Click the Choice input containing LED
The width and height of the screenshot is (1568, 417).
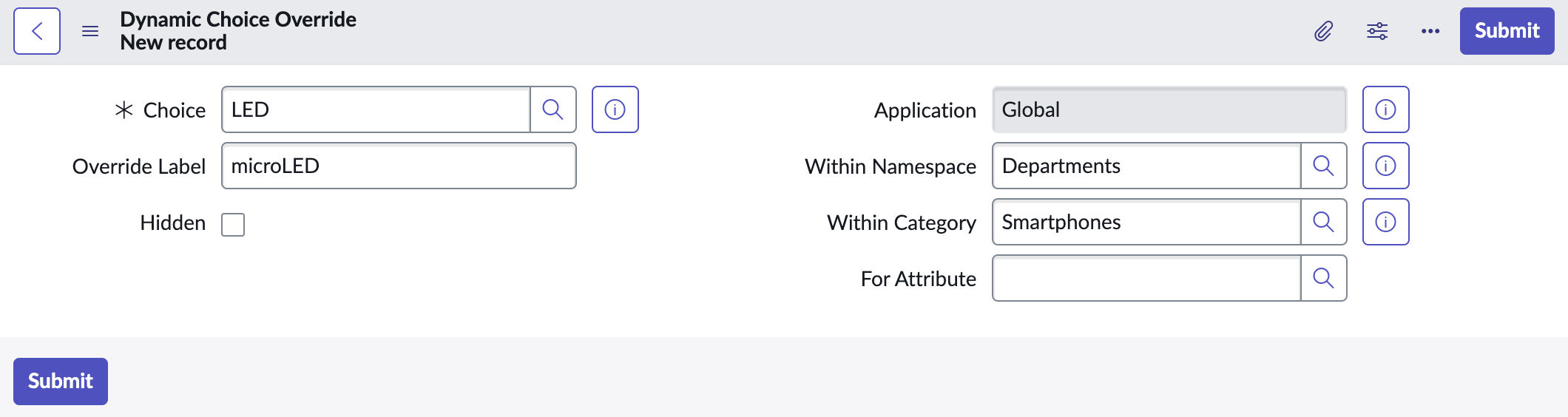[376, 109]
